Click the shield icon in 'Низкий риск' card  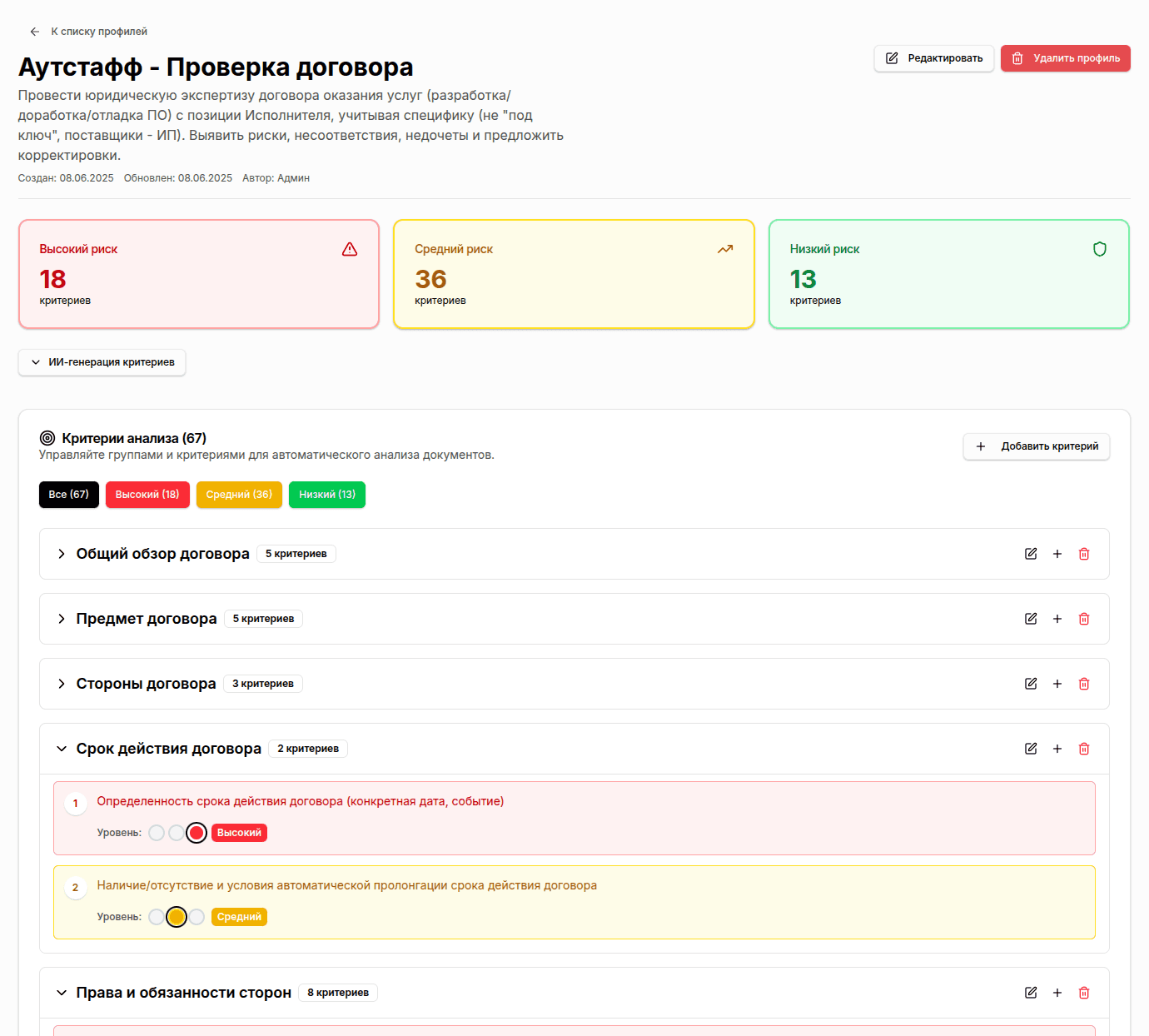coord(1100,249)
